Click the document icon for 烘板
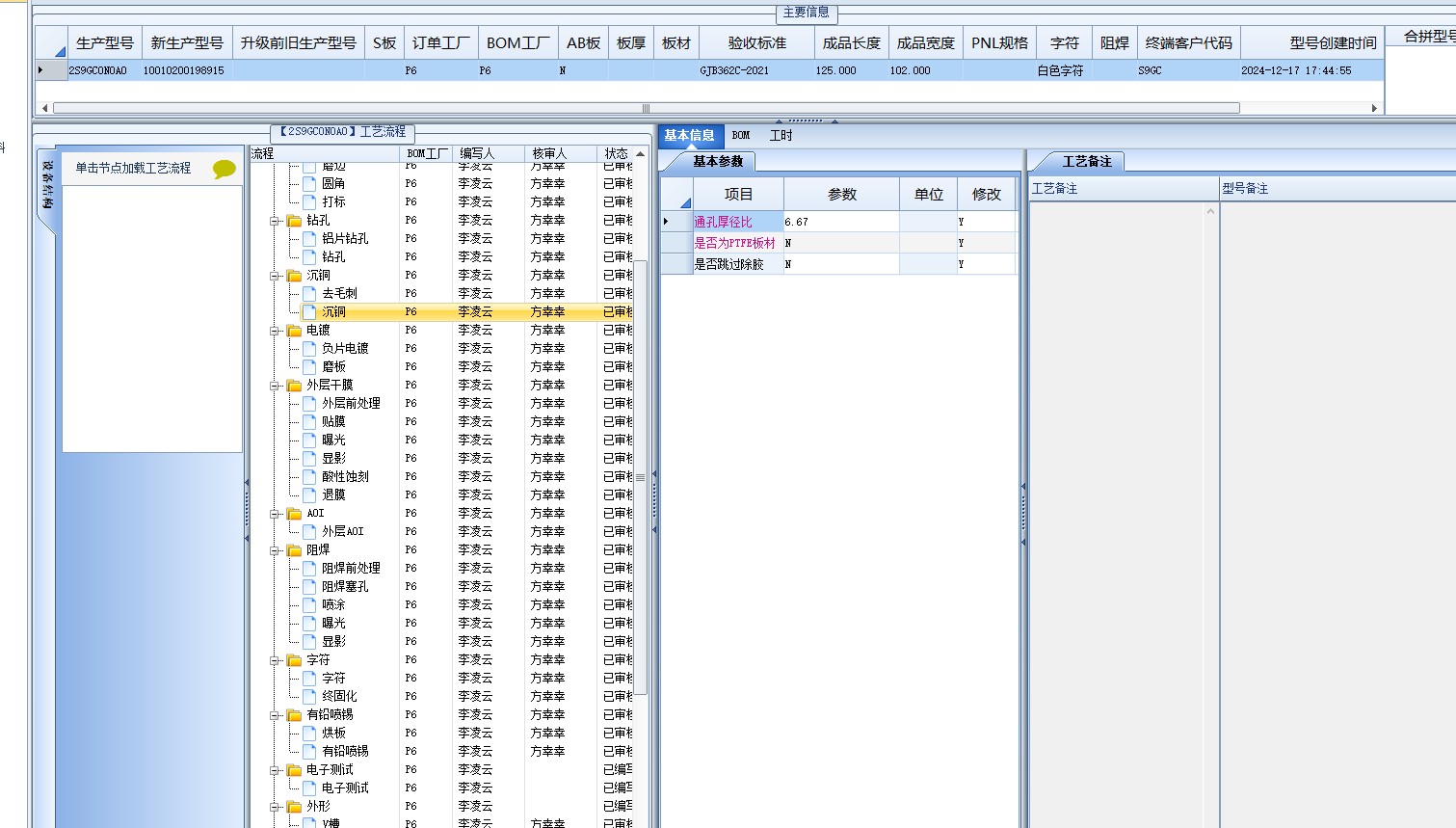 [x=309, y=733]
